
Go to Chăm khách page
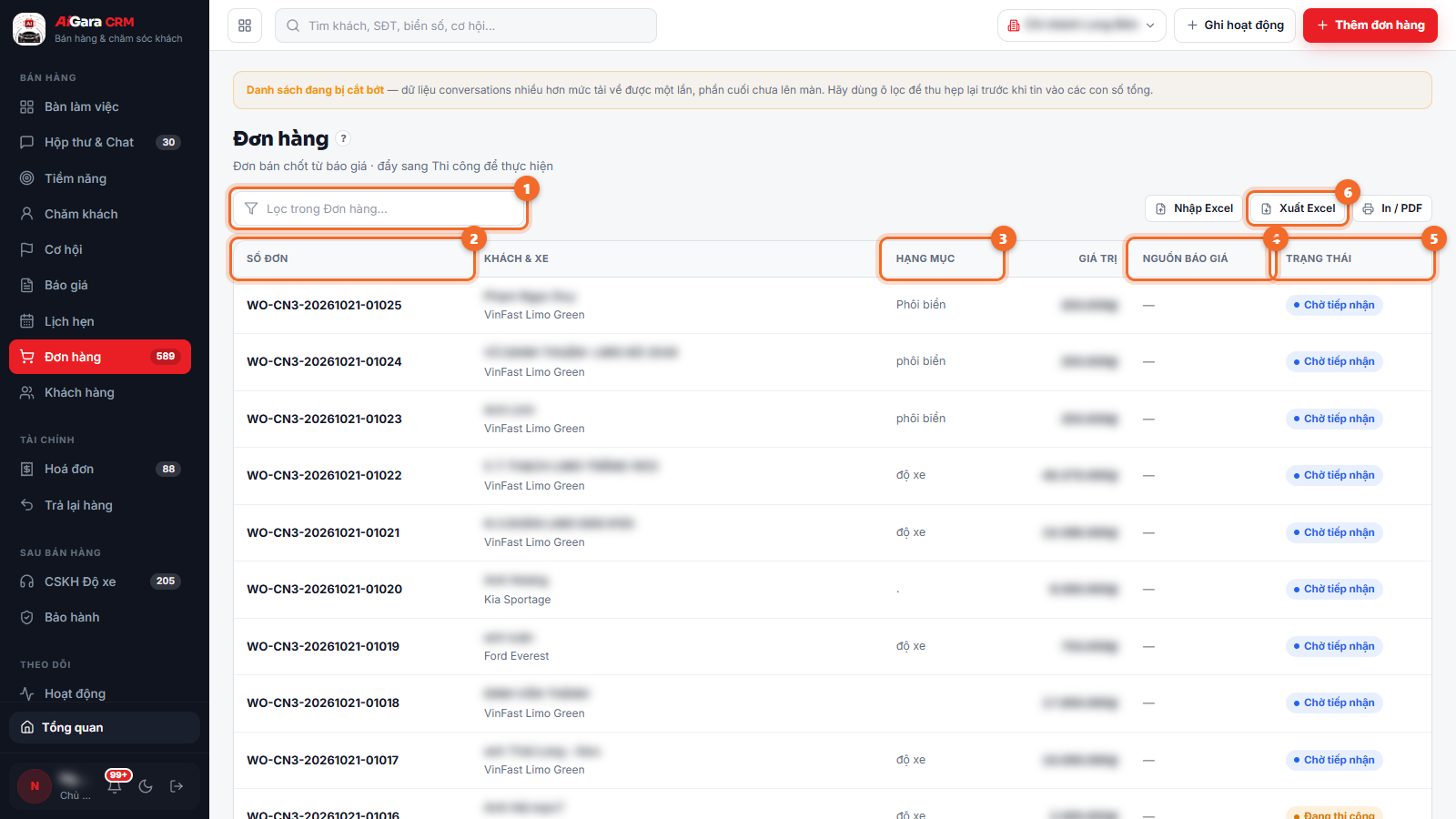point(100,214)
